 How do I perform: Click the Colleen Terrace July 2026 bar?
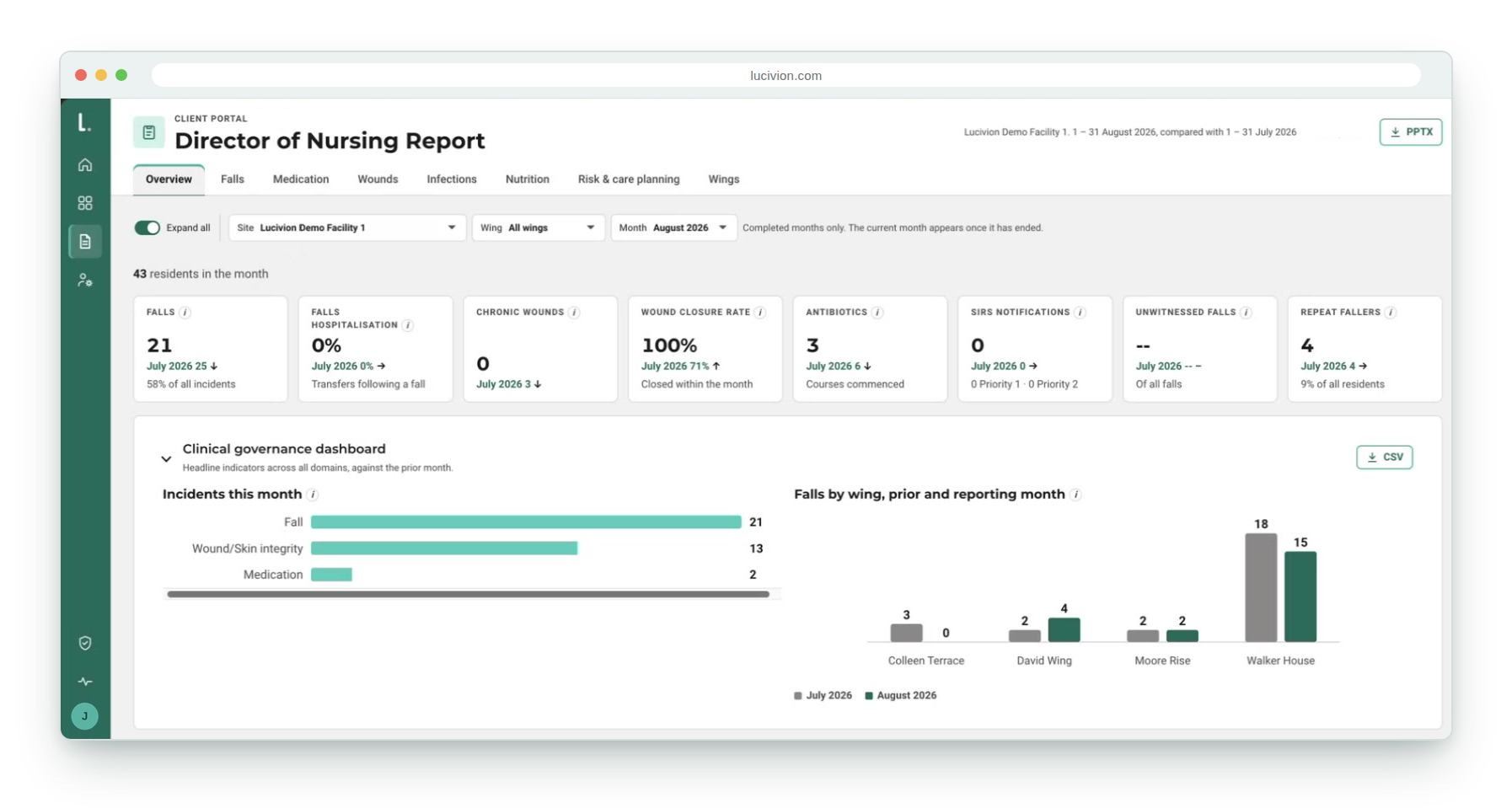906,633
